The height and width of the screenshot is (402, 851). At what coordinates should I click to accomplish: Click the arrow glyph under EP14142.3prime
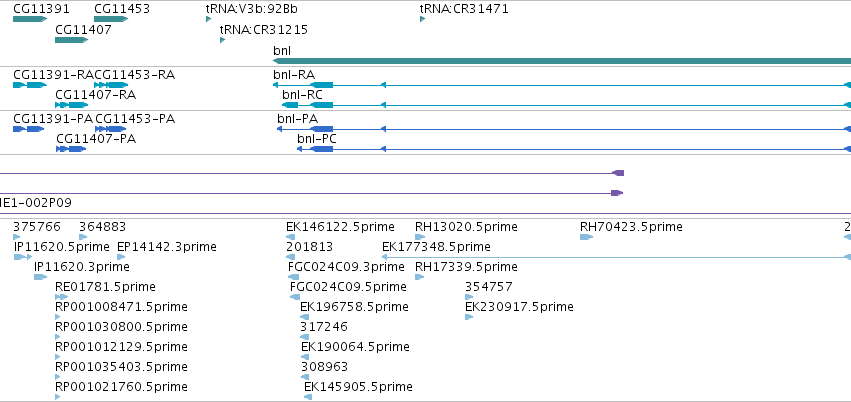121,257
